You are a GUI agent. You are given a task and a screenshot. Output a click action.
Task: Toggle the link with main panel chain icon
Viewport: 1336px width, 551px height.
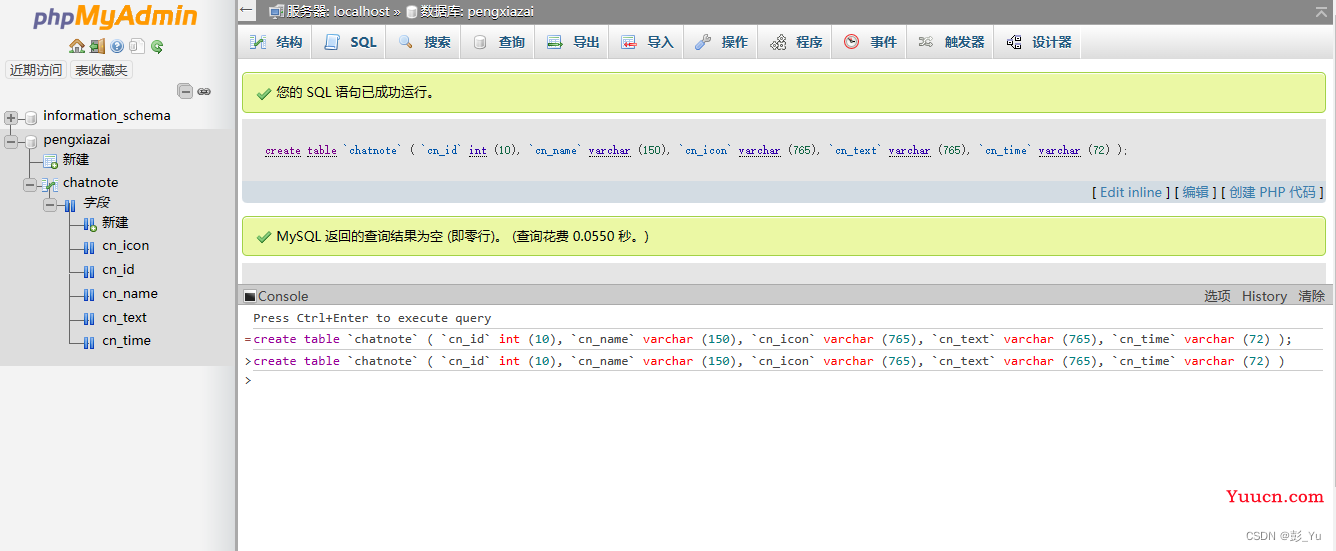(x=204, y=91)
